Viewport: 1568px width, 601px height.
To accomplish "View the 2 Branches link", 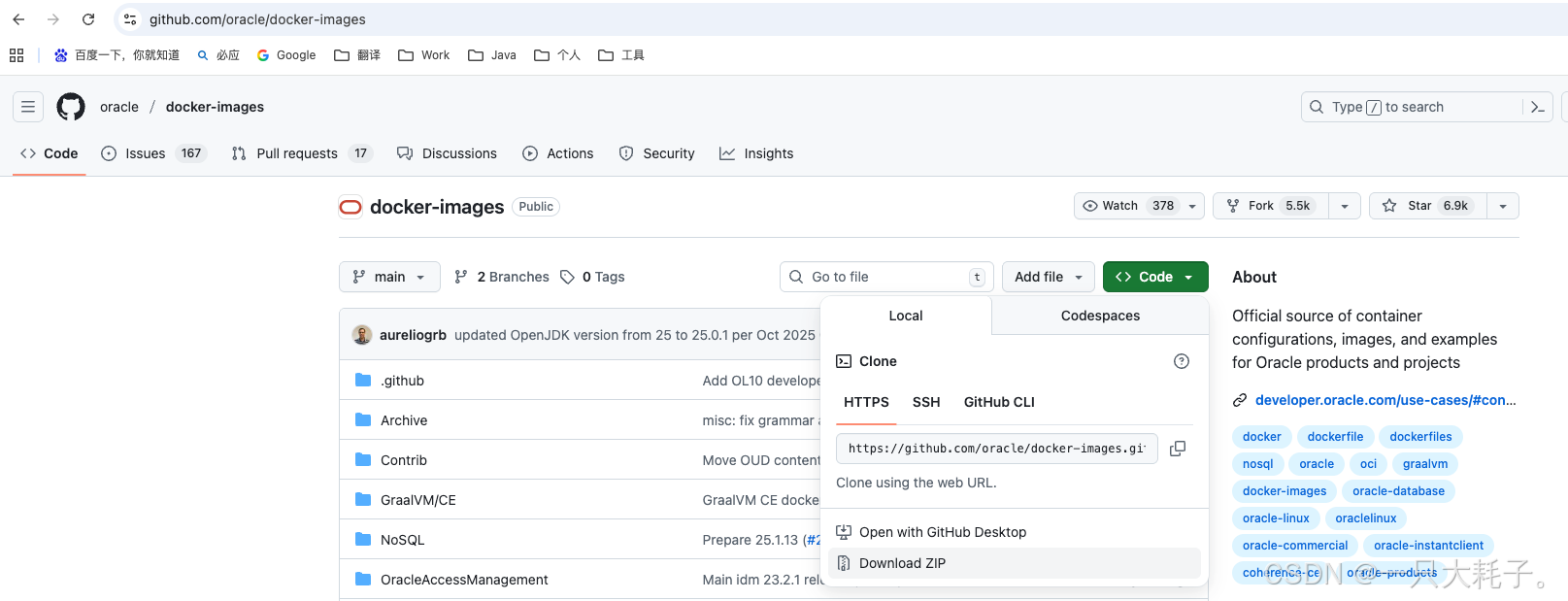I will click(x=502, y=277).
